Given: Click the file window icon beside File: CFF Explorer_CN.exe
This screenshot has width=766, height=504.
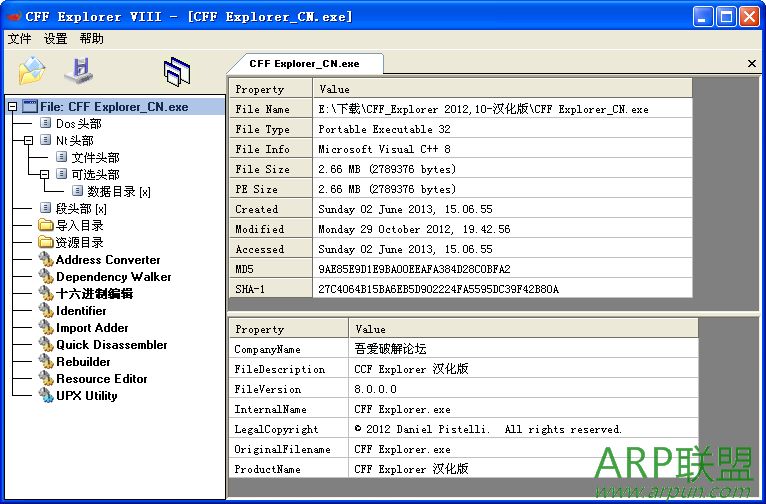Looking at the screenshot, I should 30,106.
